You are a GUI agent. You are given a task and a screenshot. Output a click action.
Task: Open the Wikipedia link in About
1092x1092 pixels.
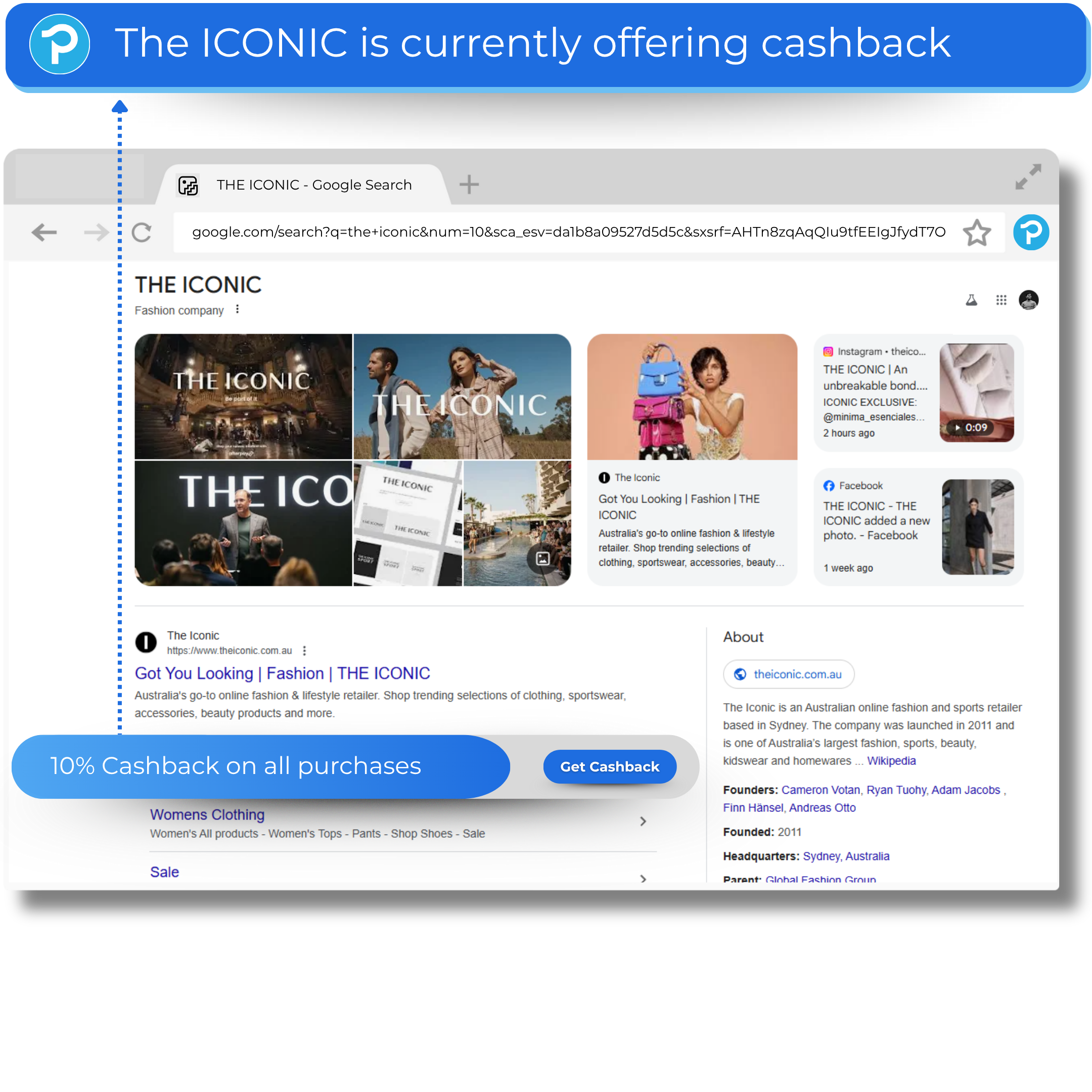pyautogui.click(x=891, y=761)
